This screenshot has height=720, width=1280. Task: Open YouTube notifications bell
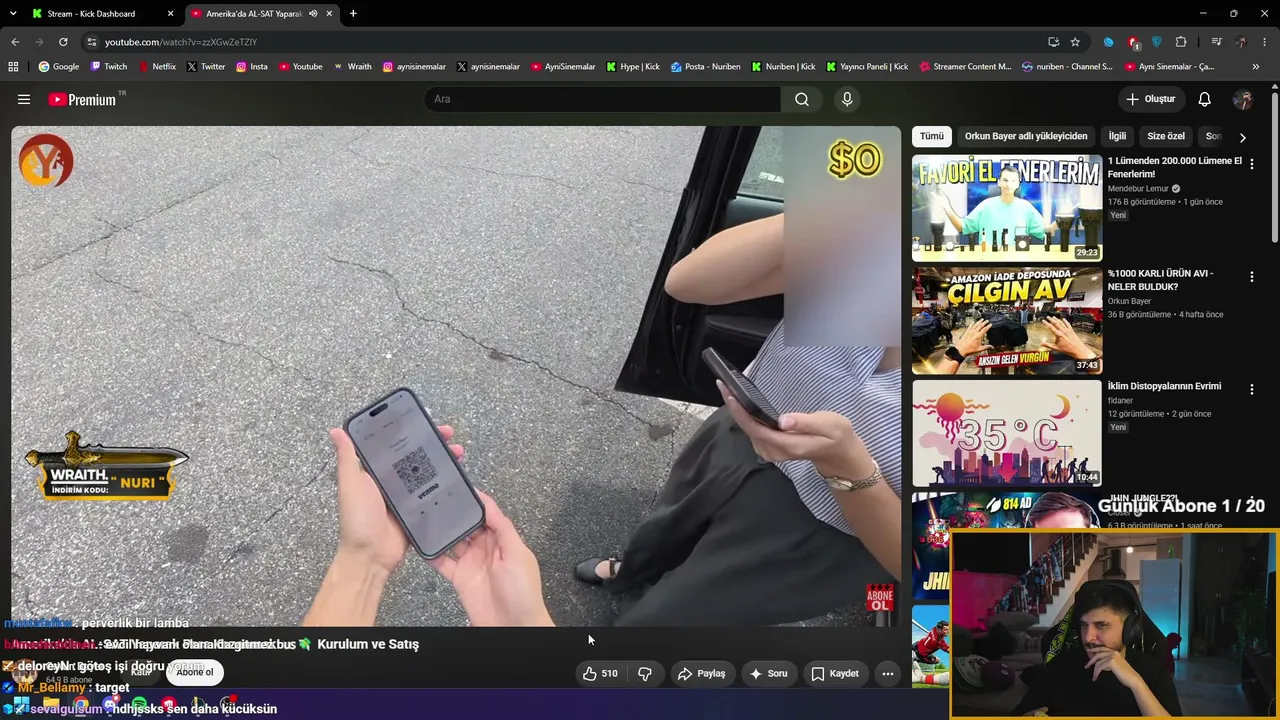(1205, 99)
